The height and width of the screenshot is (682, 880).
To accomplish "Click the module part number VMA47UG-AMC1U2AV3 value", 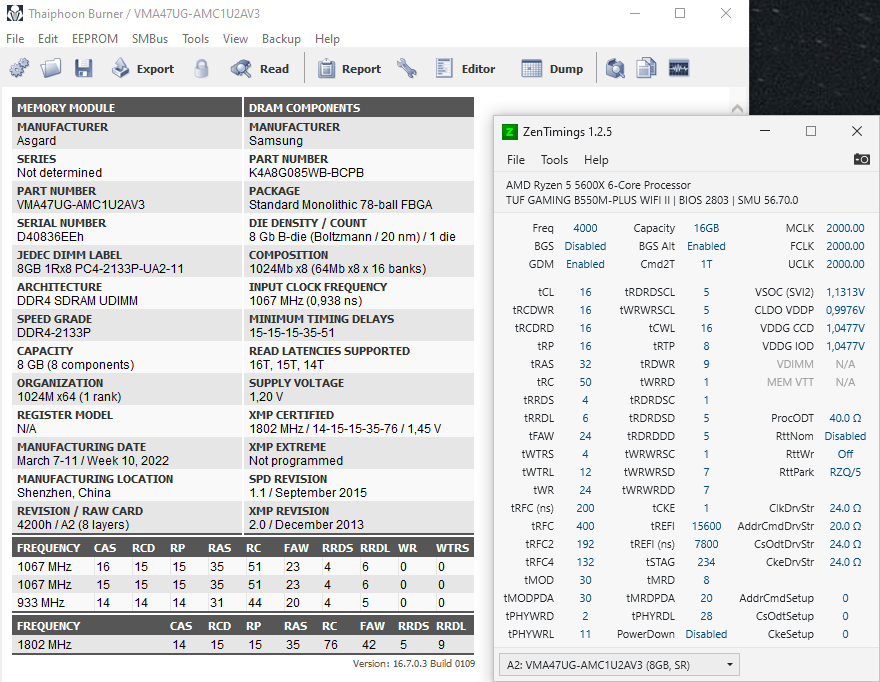I will pos(81,205).
